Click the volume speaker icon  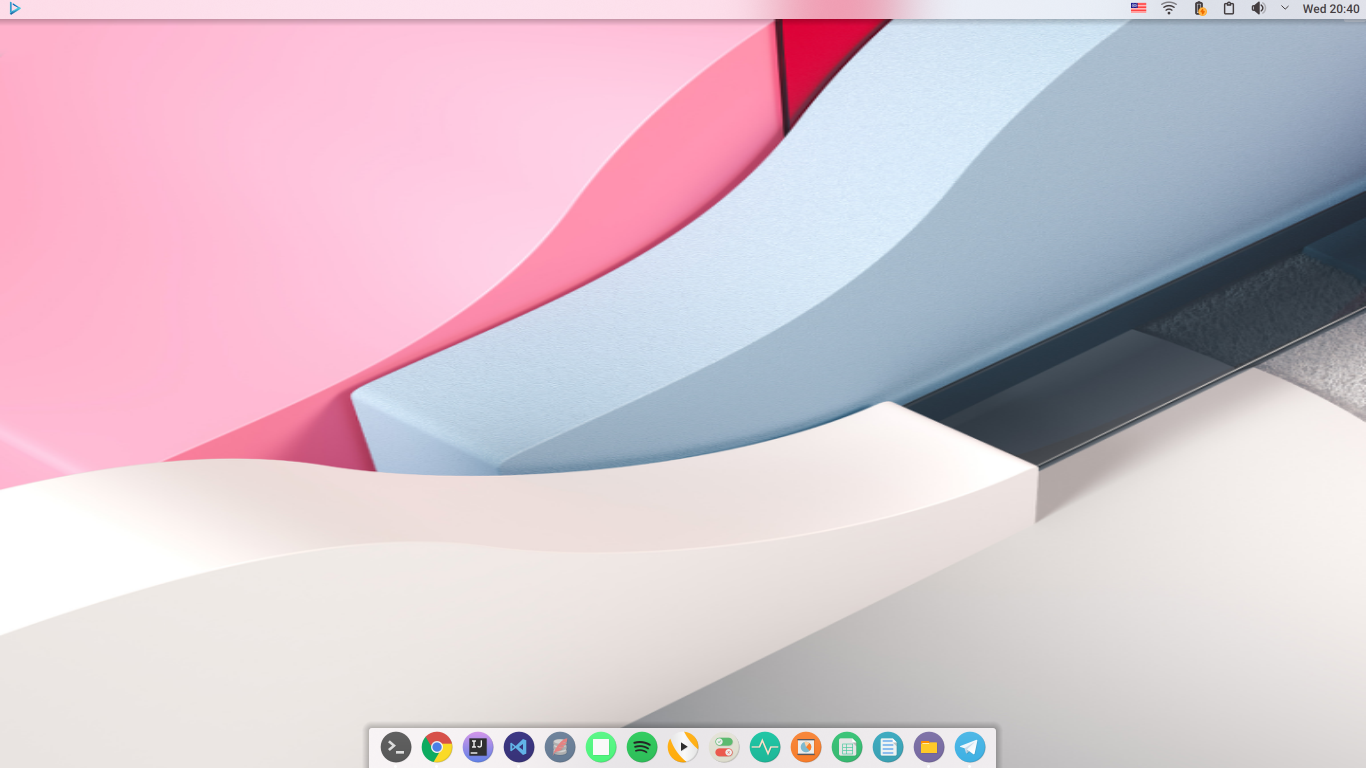(x=1258, y=8)
